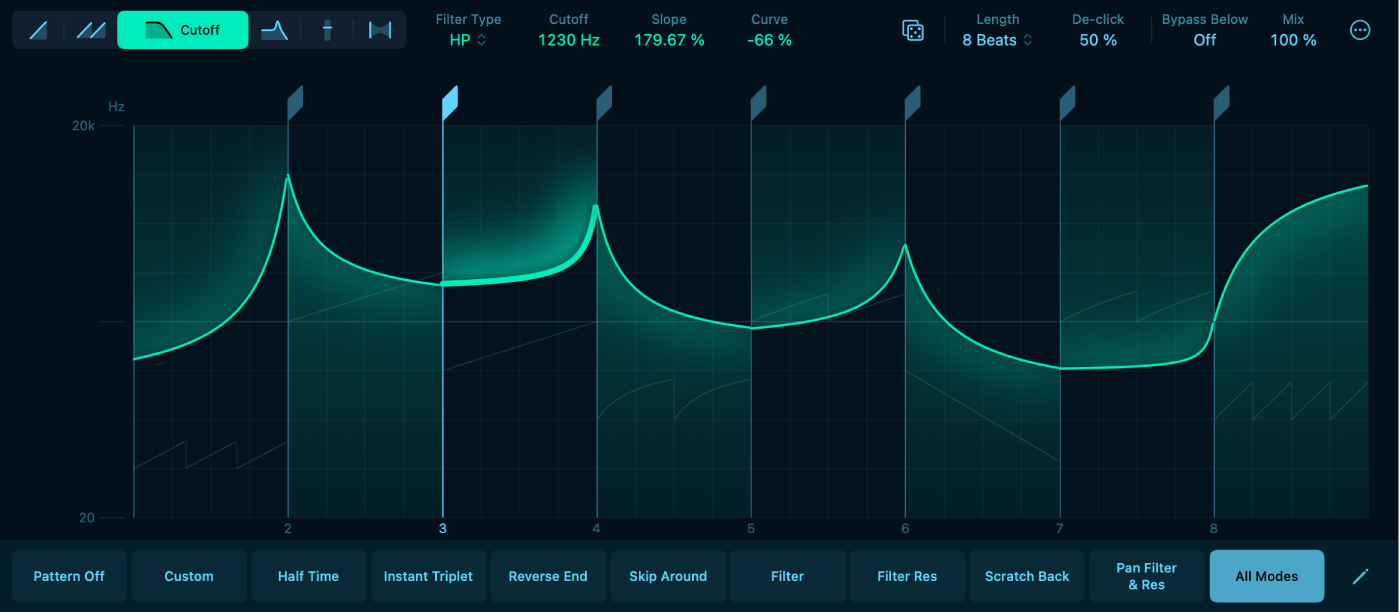
Task: Click beat number 3 on the ruler
Action: 442,528
